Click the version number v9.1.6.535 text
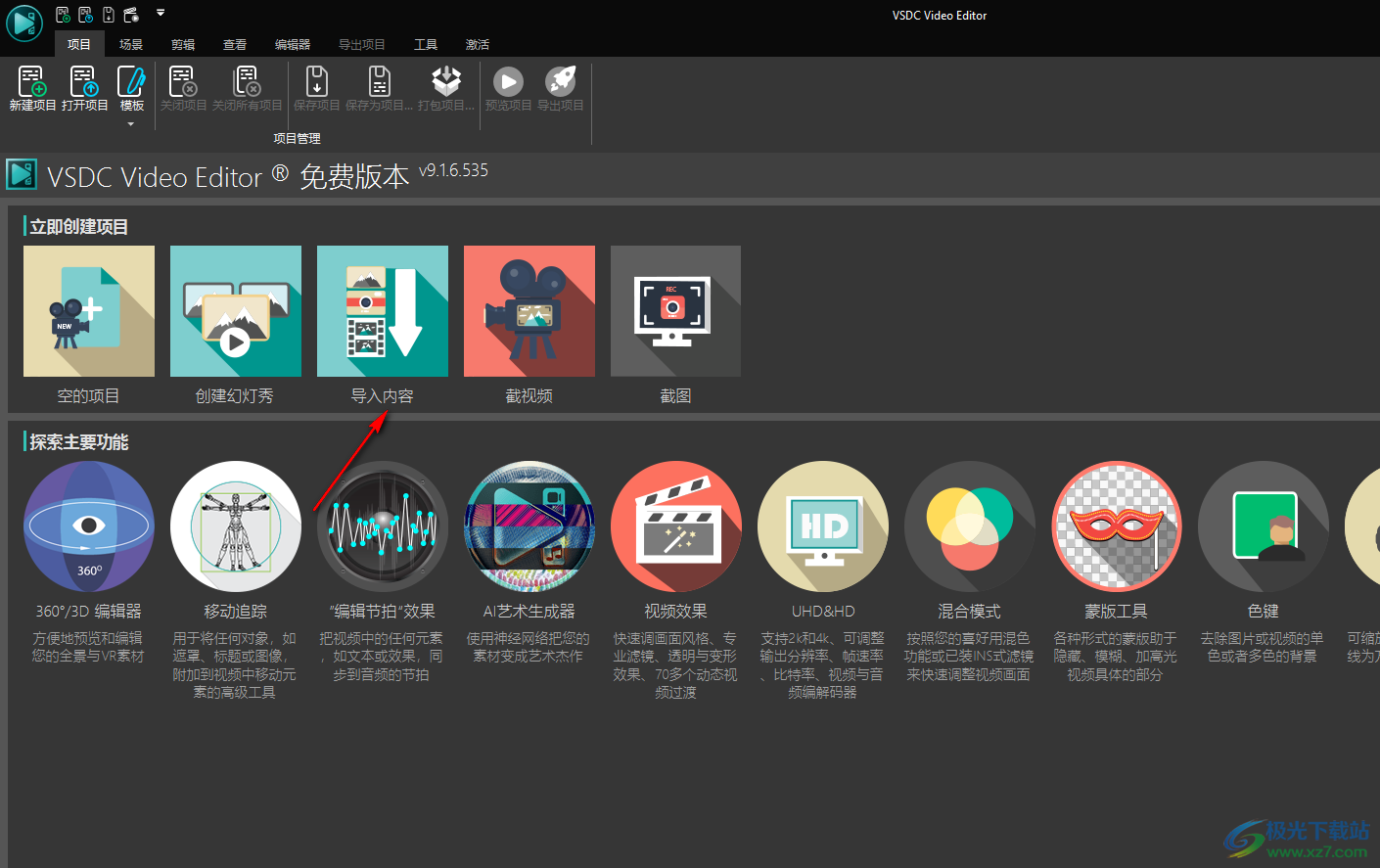 pos(453,170)
